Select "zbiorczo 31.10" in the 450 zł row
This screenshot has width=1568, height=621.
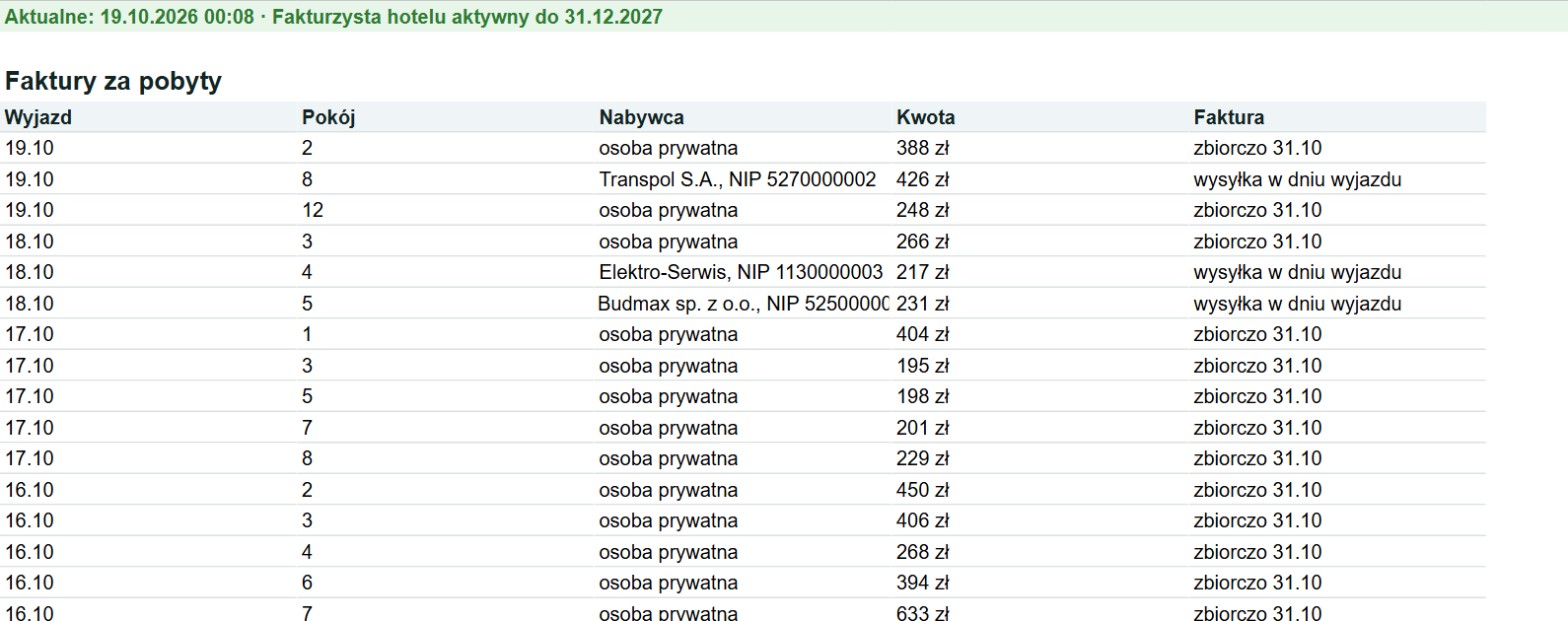click(1257, 490)
